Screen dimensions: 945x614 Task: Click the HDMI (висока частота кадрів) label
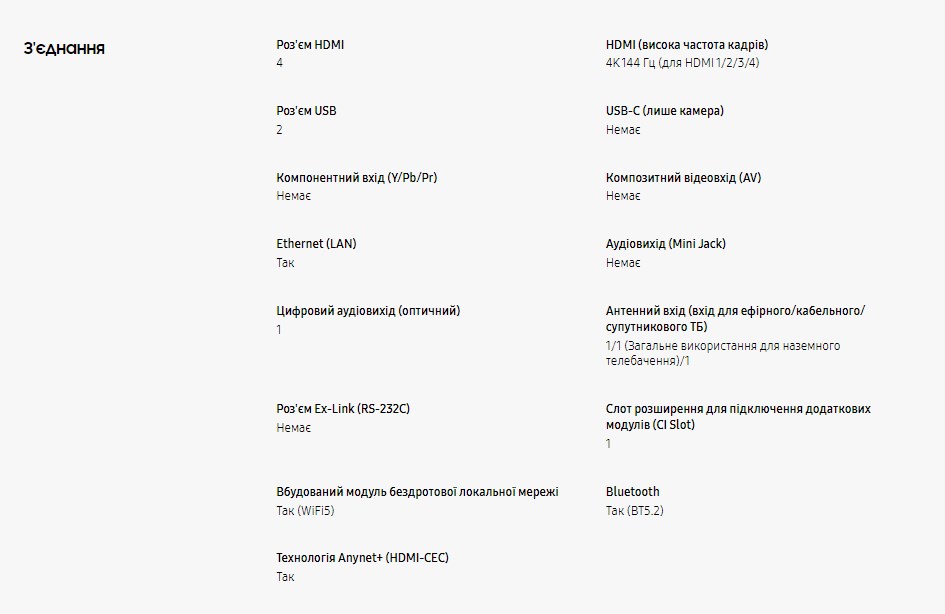pyautogui.click(x=686, y=45)
